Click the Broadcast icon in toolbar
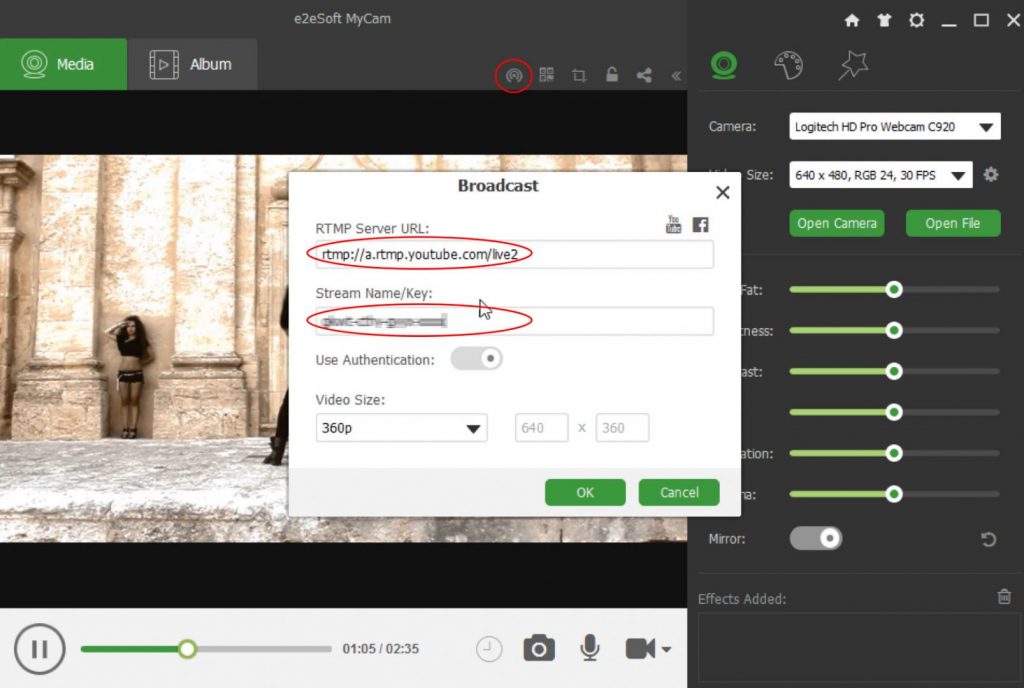Viewport: 1024px width, 688px height. coord(513,75)
